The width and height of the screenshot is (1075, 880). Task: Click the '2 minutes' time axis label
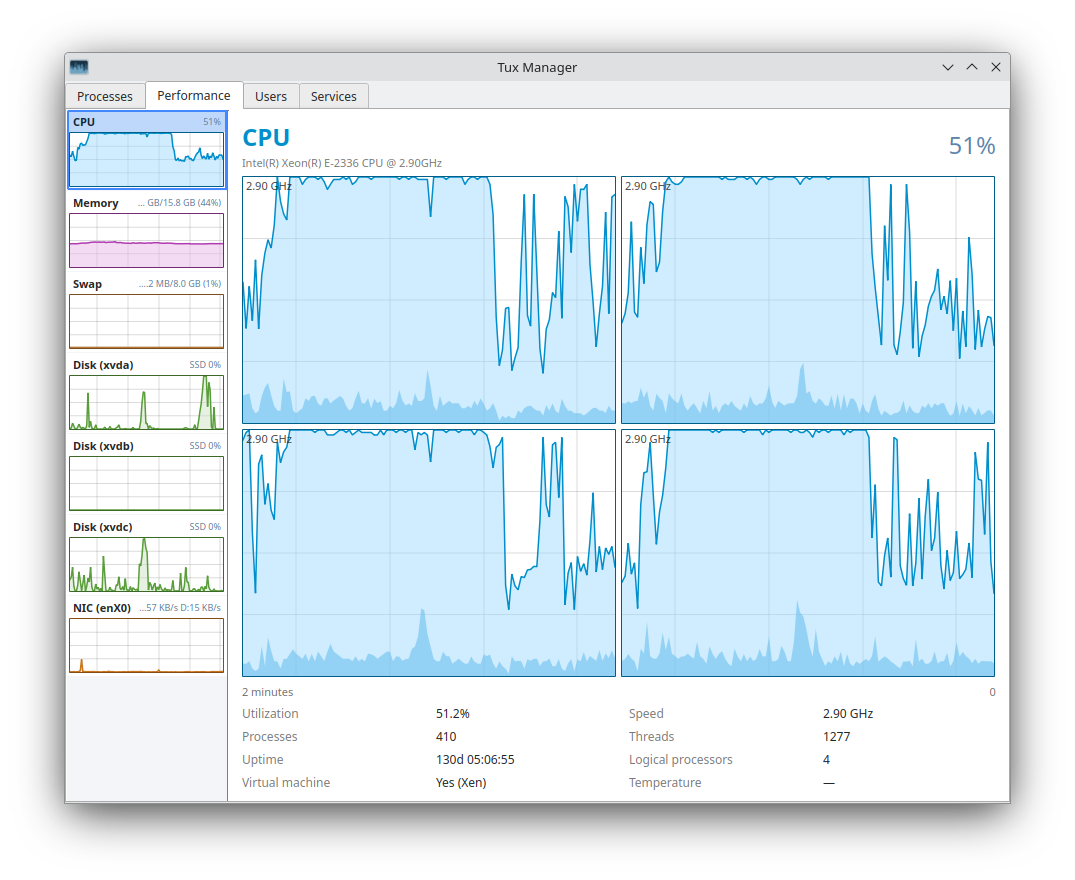(267, 692)
